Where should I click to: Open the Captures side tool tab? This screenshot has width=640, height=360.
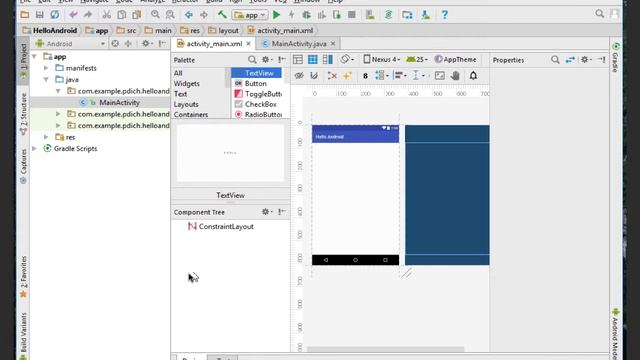click(23, 166)
